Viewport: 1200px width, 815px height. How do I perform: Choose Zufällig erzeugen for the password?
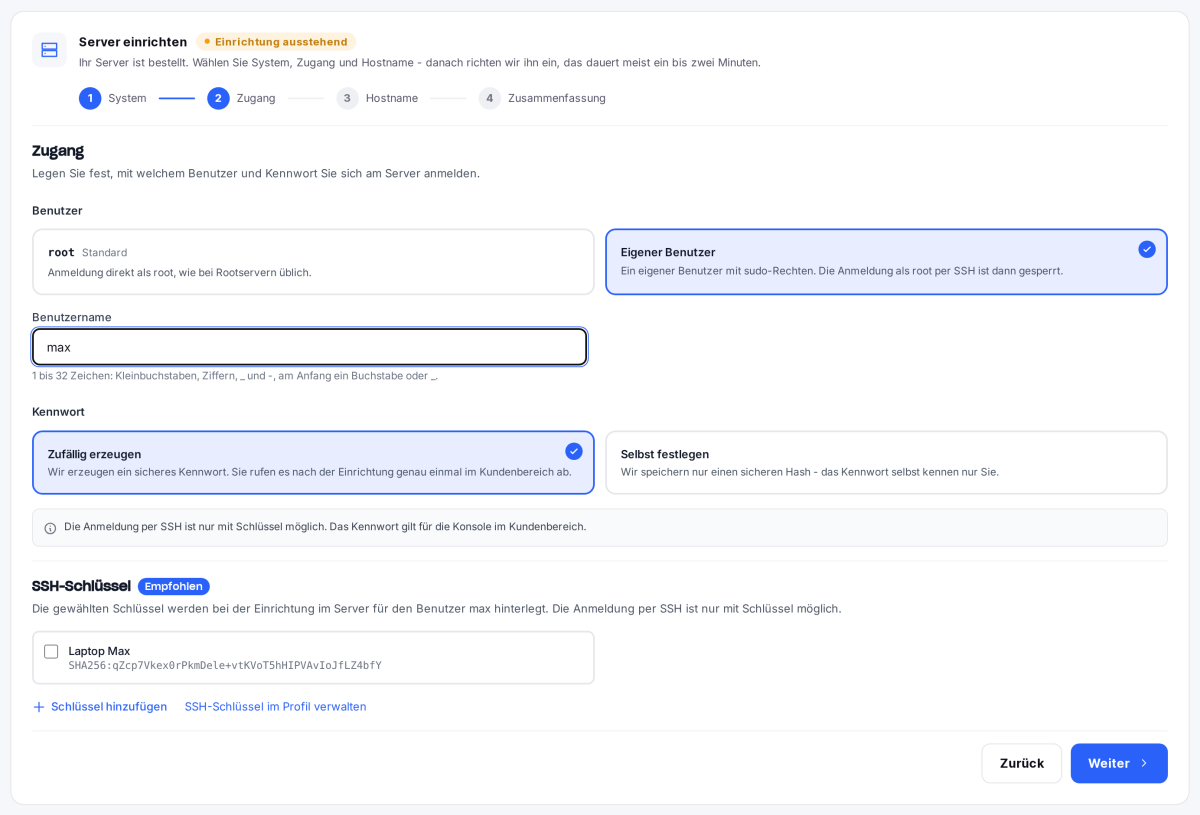click(313, 463)
